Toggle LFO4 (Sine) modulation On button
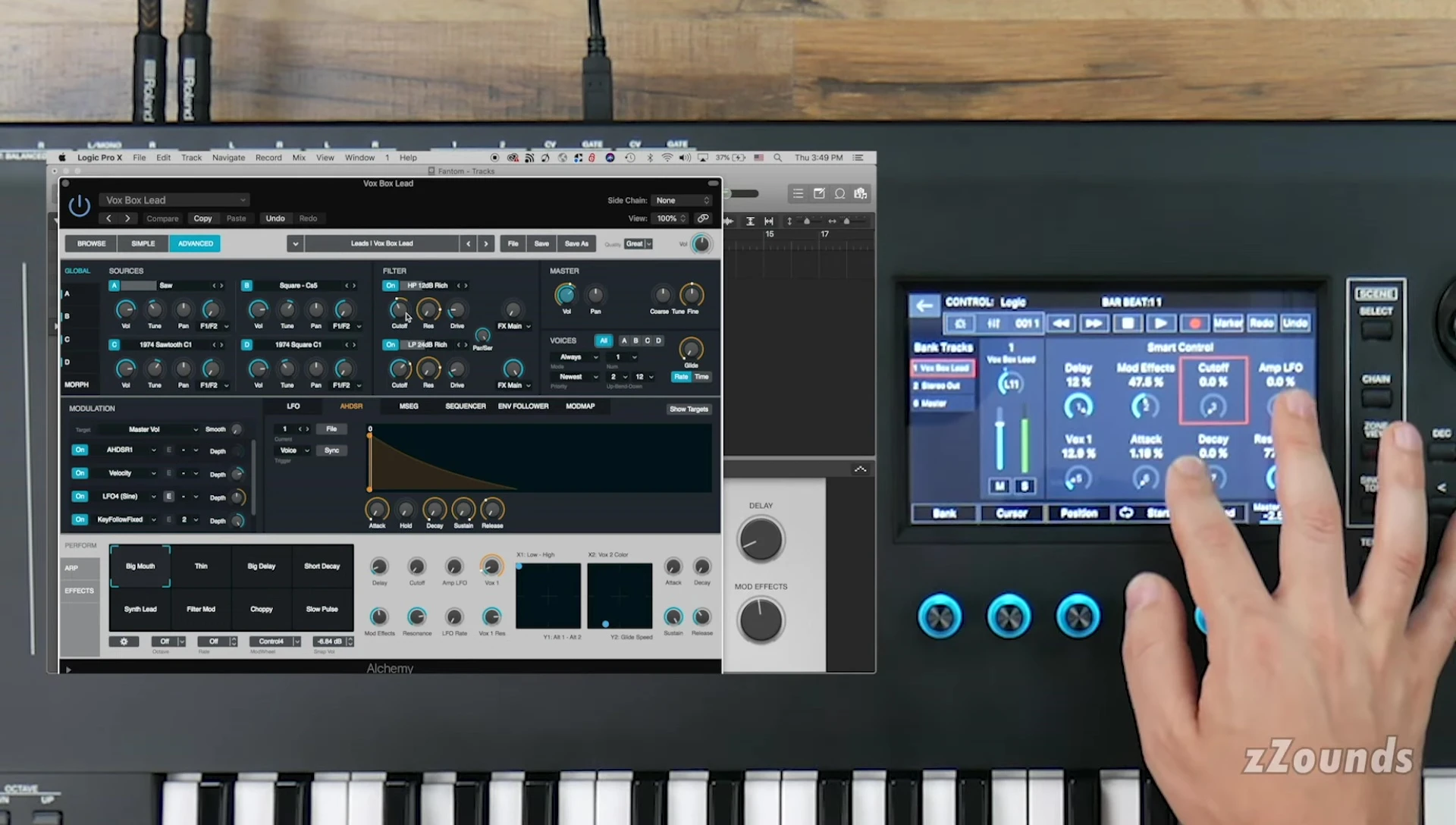 80,497
